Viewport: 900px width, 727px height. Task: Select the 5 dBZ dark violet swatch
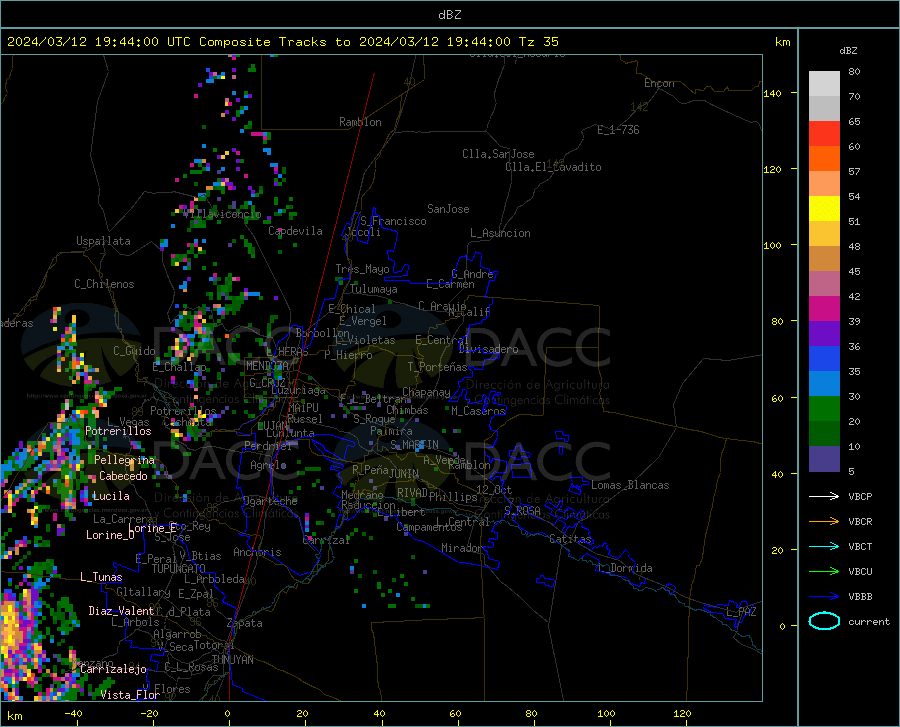pyautogui.click(x=824, y=459)
